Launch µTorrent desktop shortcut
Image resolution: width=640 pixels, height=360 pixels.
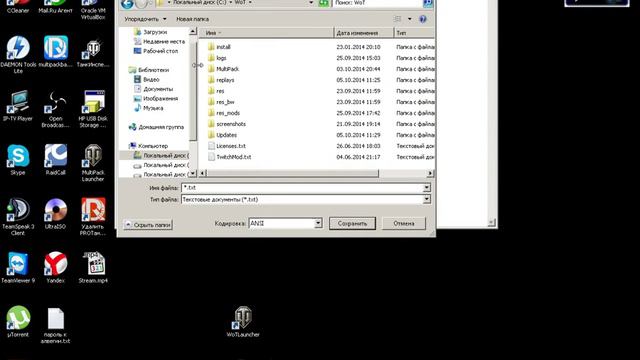(18, 321)
